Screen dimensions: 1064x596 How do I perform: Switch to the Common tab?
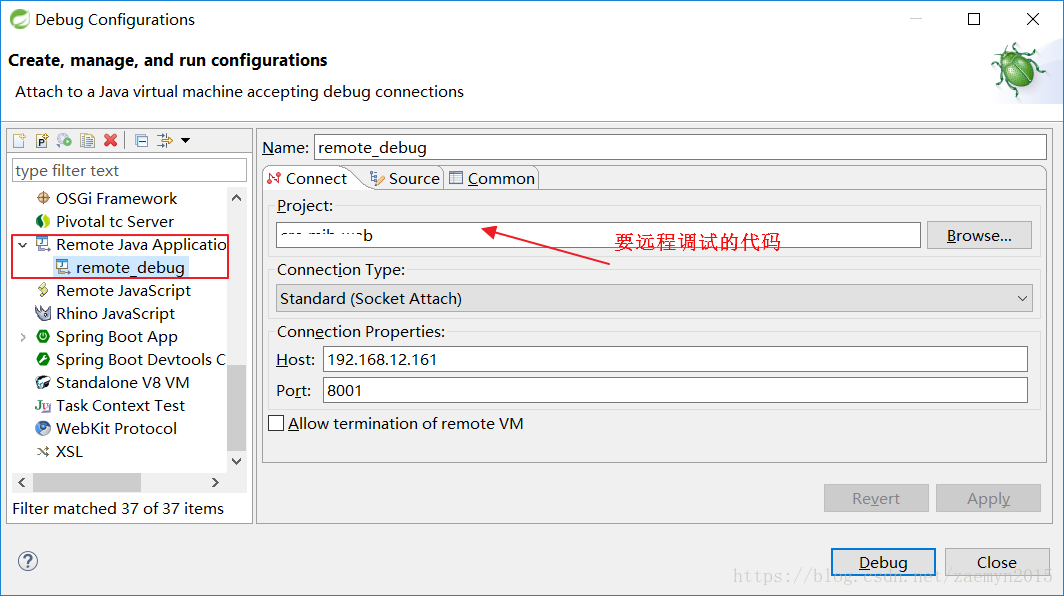pyautogui.click(x=492, y=179)
